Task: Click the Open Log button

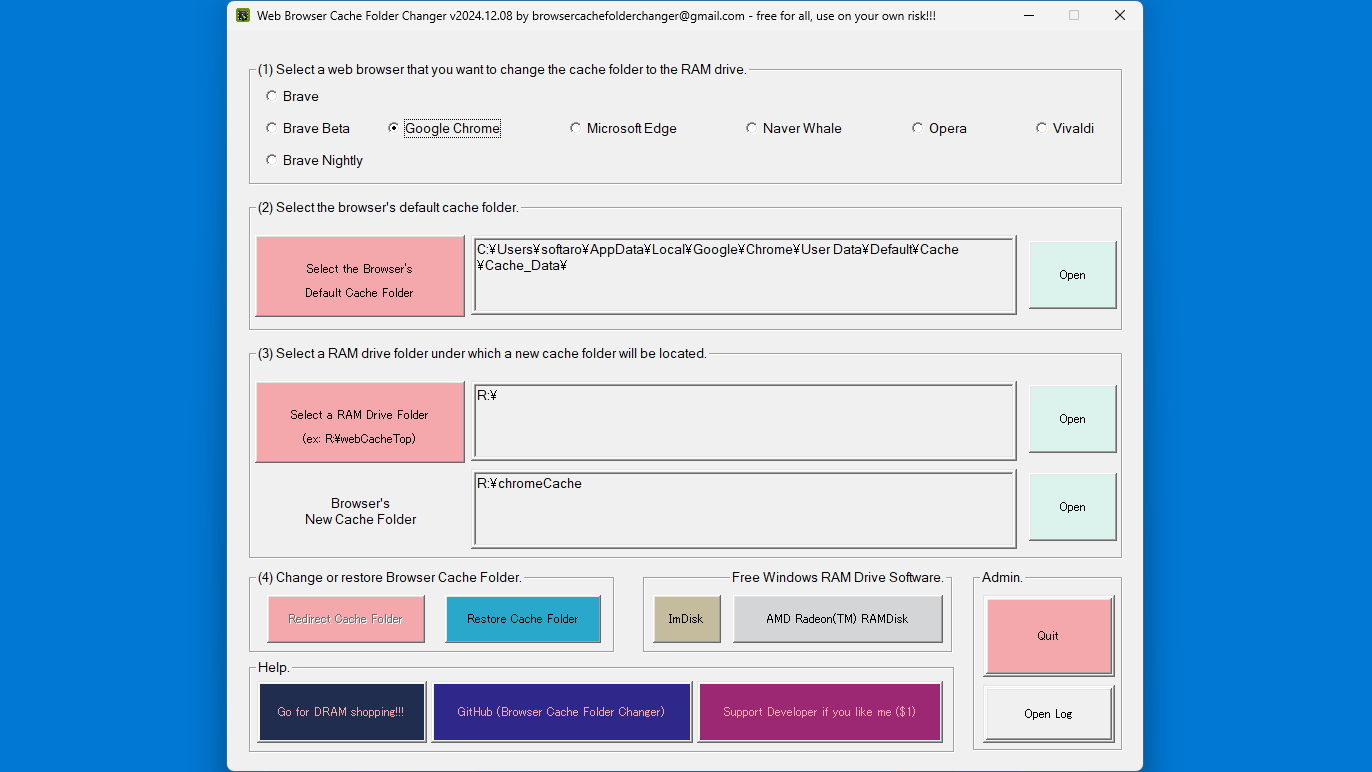Action: pos(1048,714)
